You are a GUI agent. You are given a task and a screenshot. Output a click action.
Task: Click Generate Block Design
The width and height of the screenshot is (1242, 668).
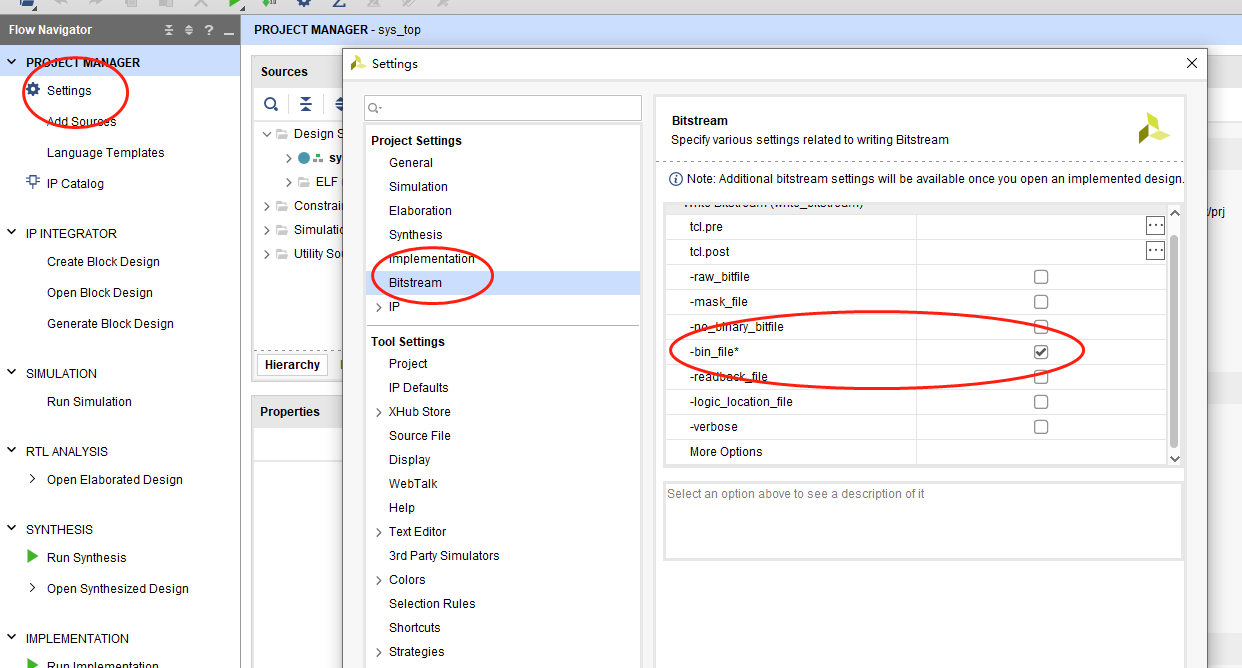tap(110, 324)
